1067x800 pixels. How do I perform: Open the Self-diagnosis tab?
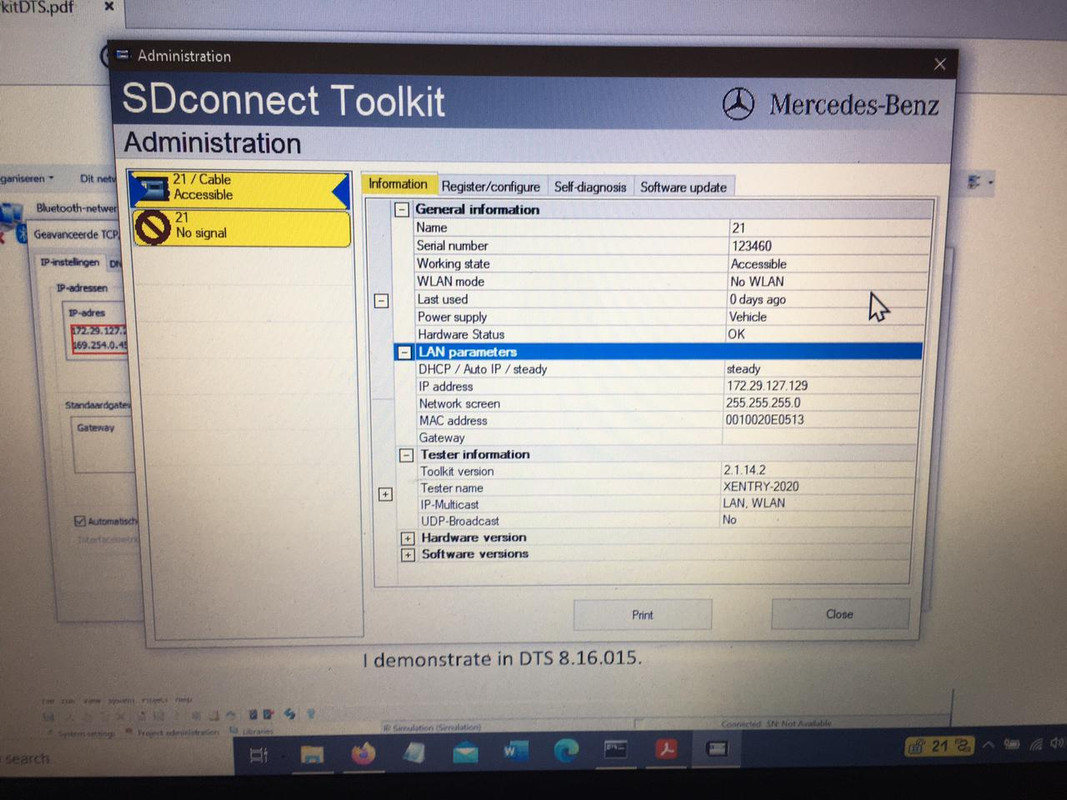point(590,187)
